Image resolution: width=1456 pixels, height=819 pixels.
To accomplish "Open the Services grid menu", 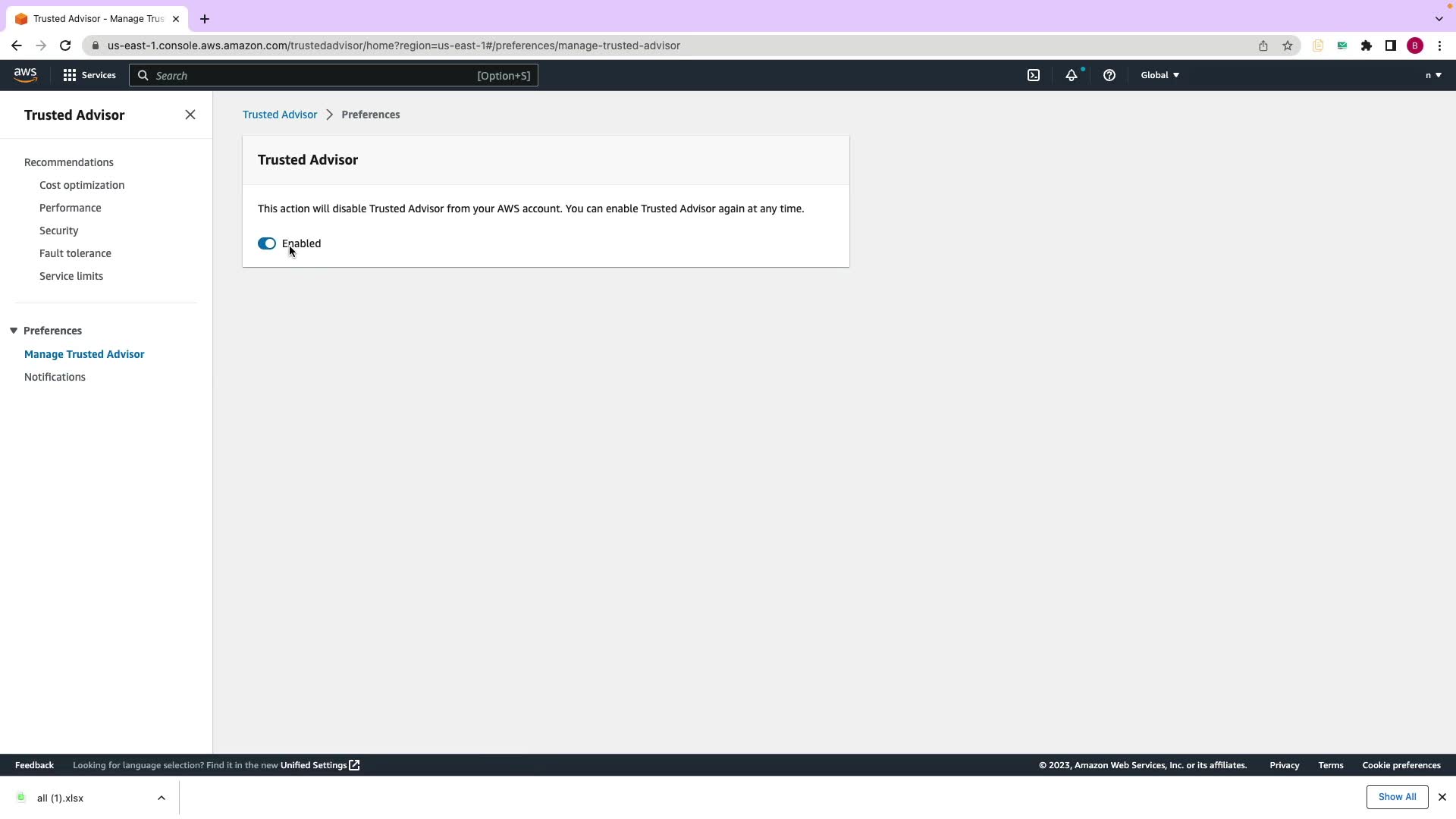I will (89, 75).
